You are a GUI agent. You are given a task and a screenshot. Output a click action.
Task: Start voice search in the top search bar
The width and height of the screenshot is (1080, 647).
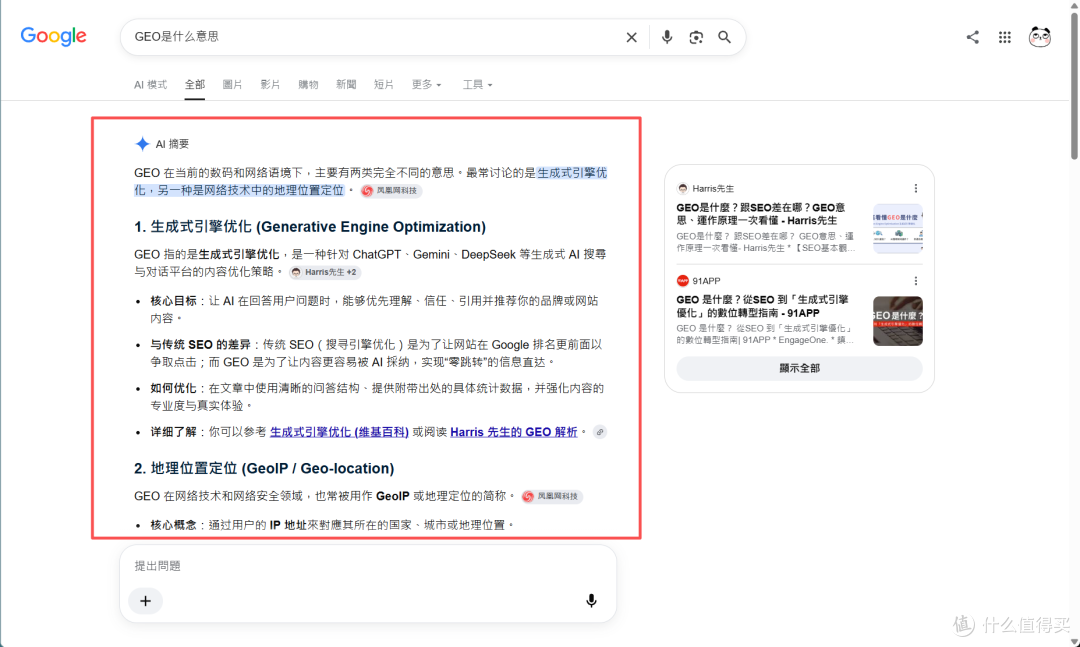click(667, 37)
